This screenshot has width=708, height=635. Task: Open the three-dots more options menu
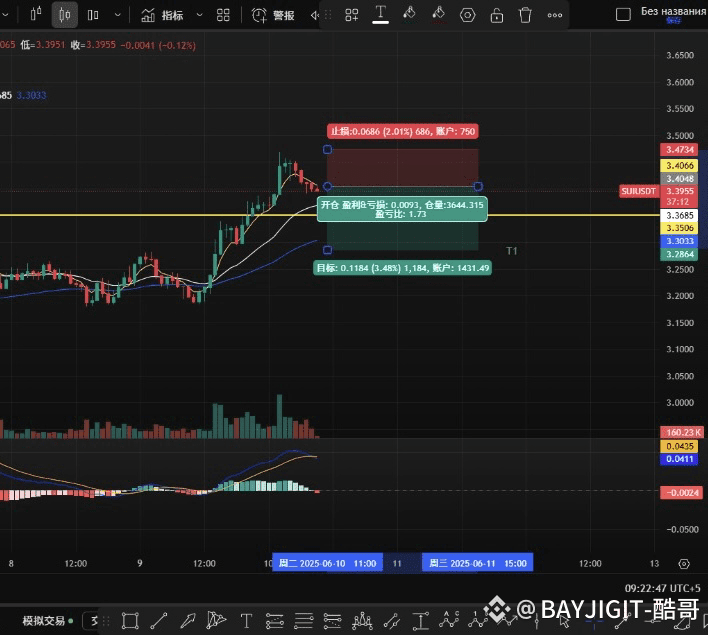tap(554, 15)
